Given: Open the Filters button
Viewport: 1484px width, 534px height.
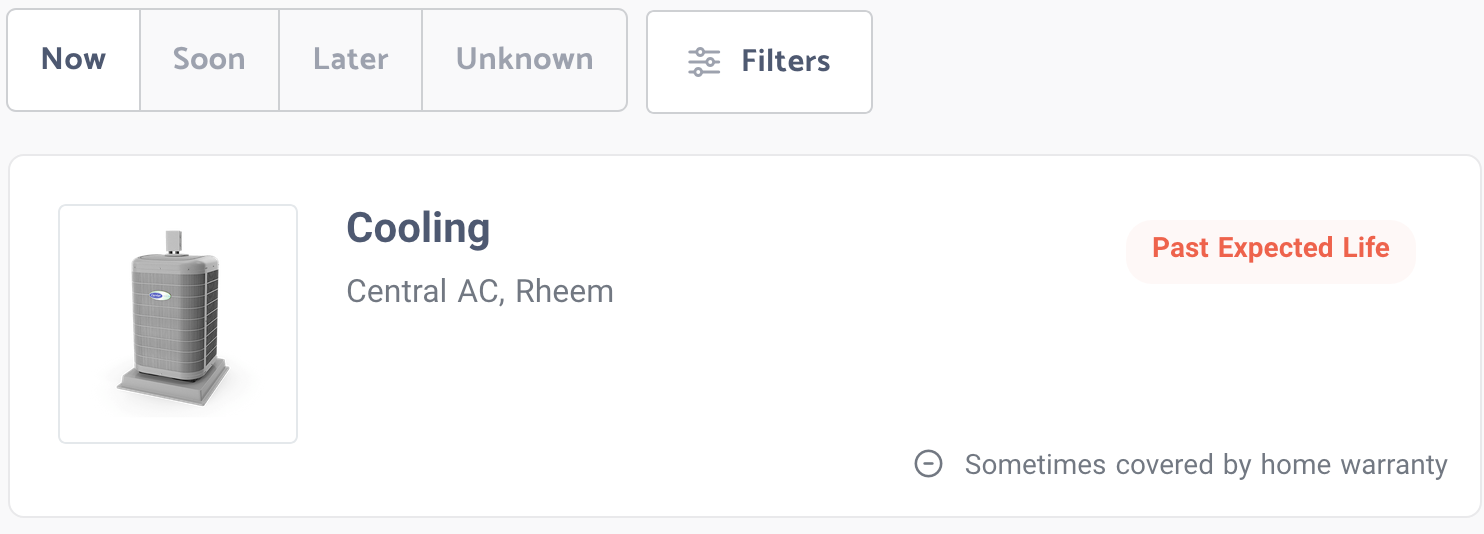Looking at the screenshot, I should pos(759,62).
